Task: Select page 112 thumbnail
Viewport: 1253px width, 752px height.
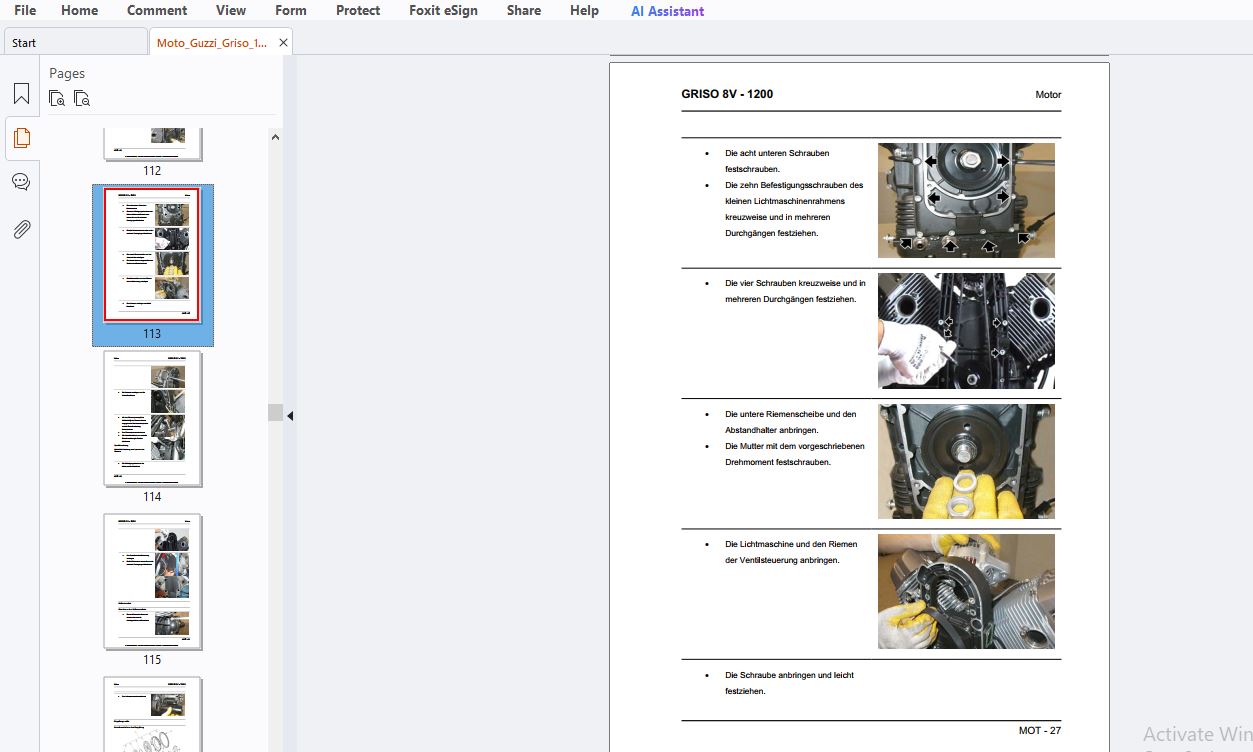Action: (153, 143)
